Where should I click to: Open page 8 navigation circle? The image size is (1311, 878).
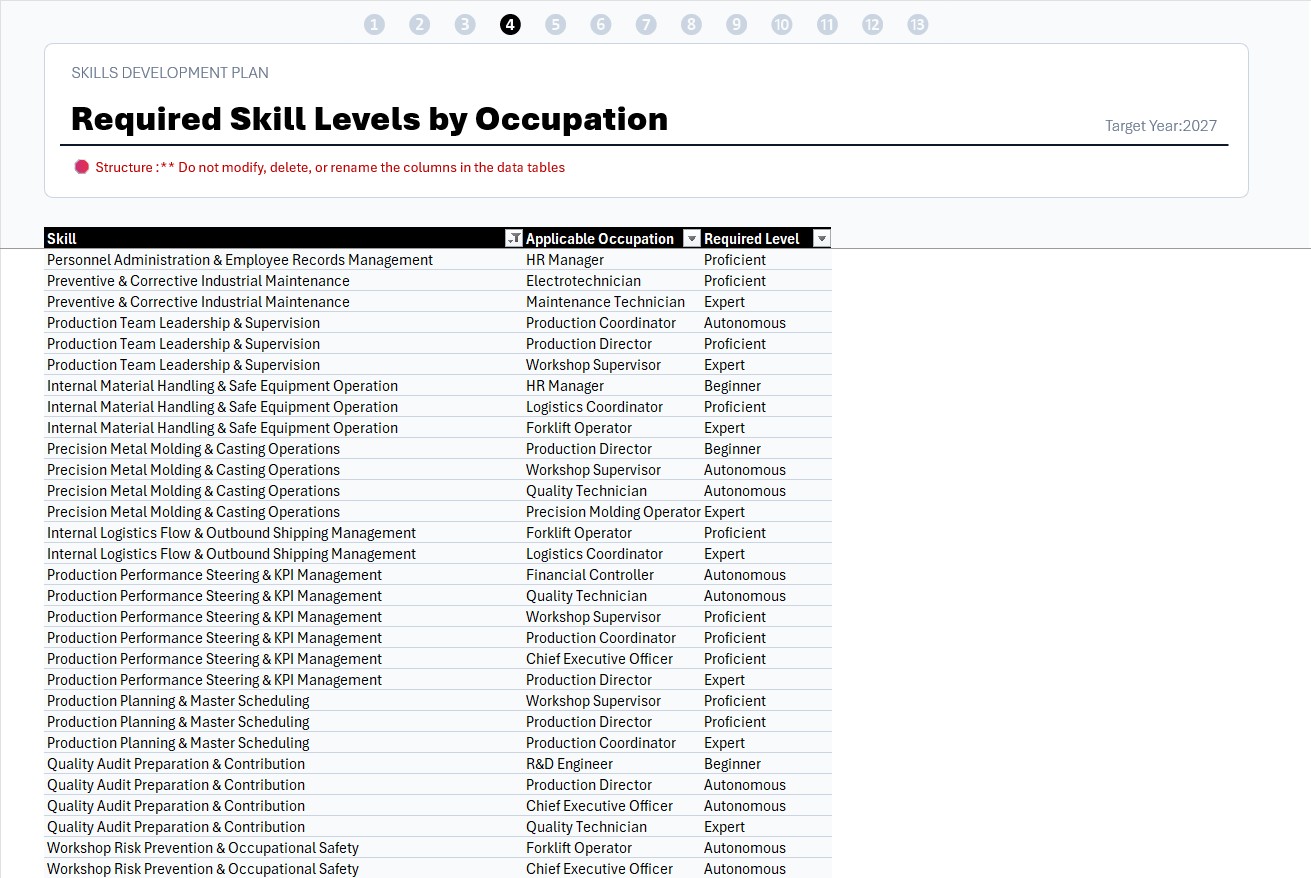pyautogui.click(x=691, y=25)
